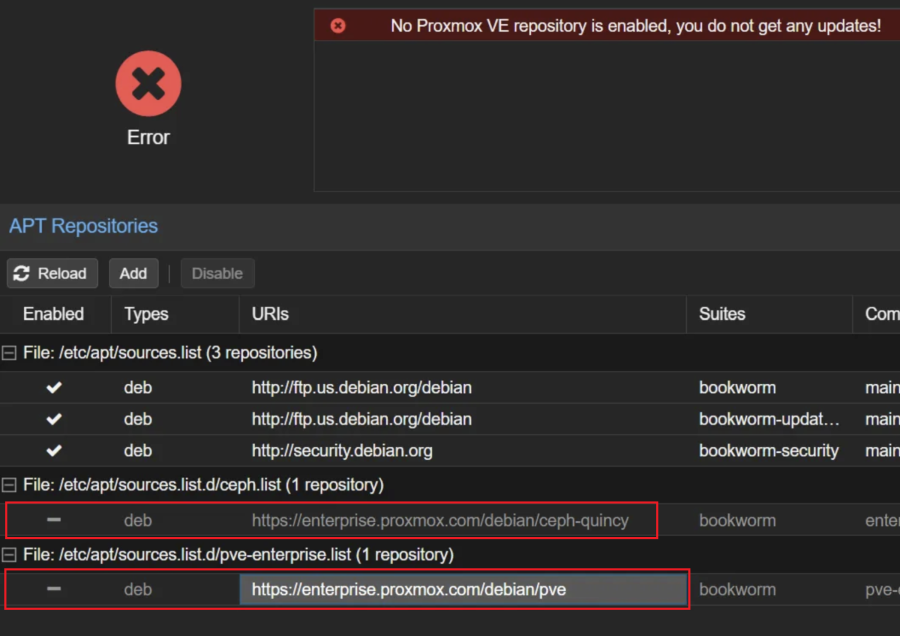Screen dimensions: 900x636
Task: Click the Add repository button
Action: (133, 273)
